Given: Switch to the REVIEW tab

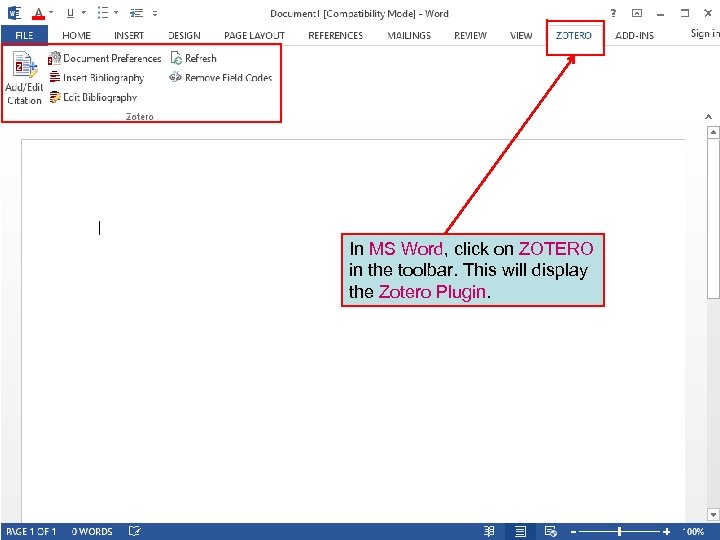Looking at the screenshot, I should coord(470,35).
